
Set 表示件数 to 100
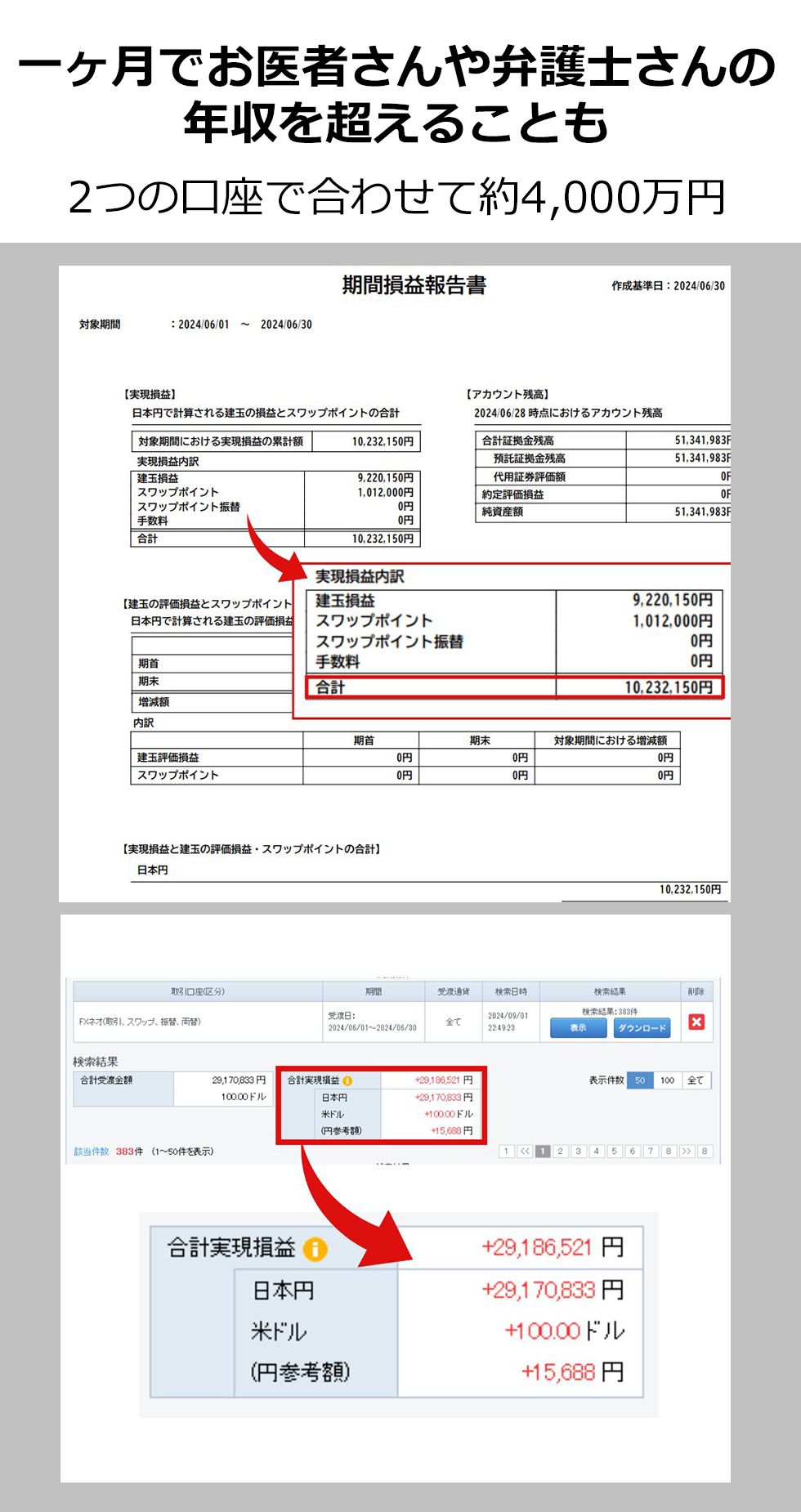(x=667, y=1080)
